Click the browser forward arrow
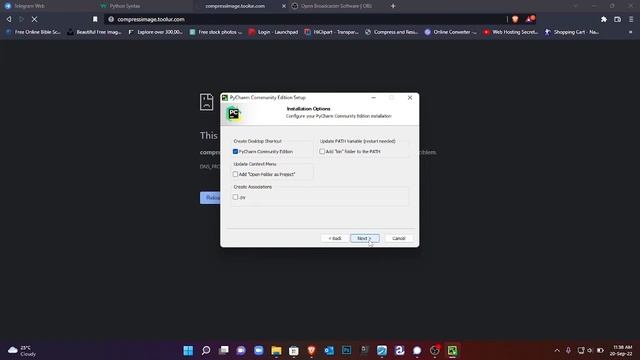 pyautogui.click(x=21, y=19)
